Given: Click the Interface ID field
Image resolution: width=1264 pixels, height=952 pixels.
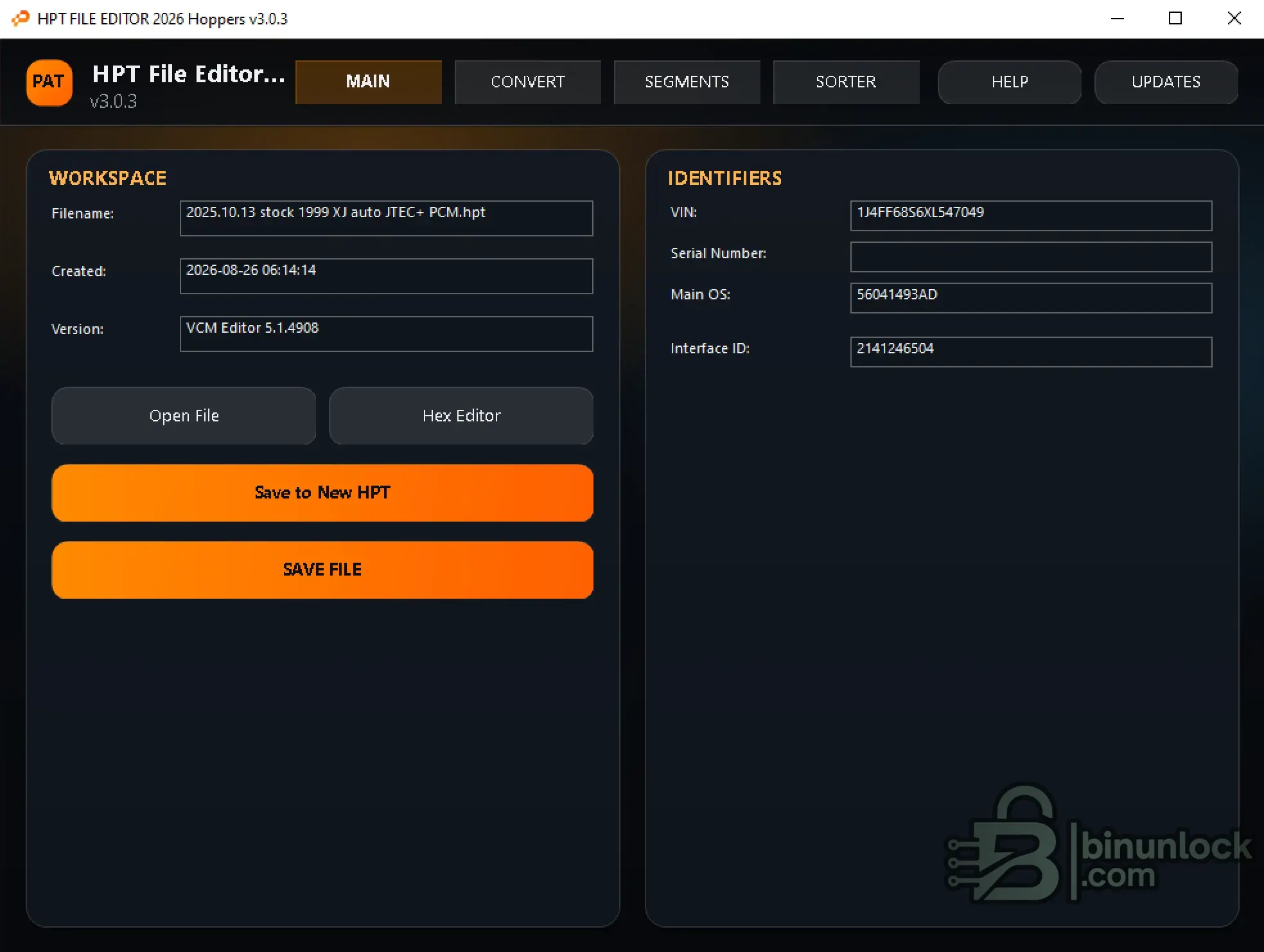Looking at the screenshot, I should [1031, 352].
